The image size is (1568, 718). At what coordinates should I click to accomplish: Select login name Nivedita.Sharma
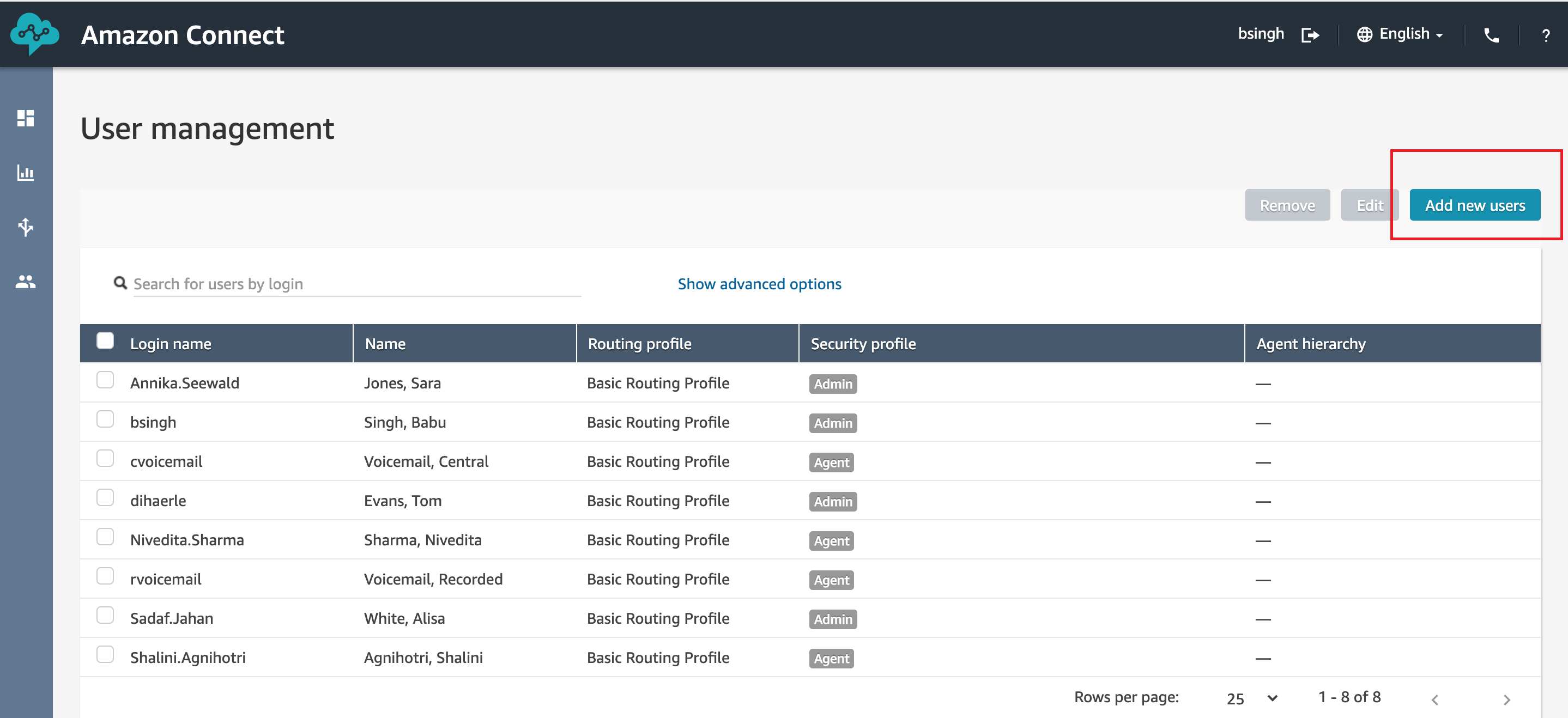187,540
